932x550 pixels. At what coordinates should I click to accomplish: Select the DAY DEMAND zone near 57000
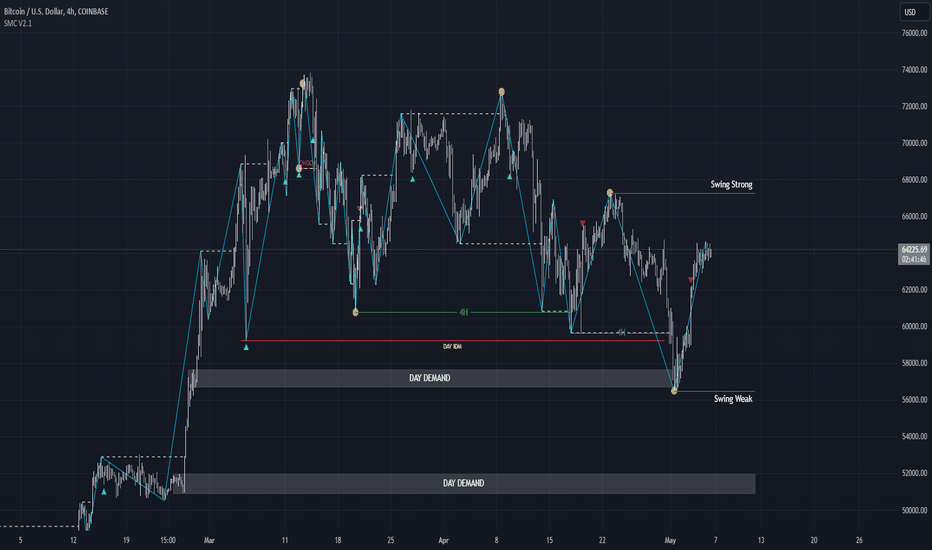[x=430, y=378]
